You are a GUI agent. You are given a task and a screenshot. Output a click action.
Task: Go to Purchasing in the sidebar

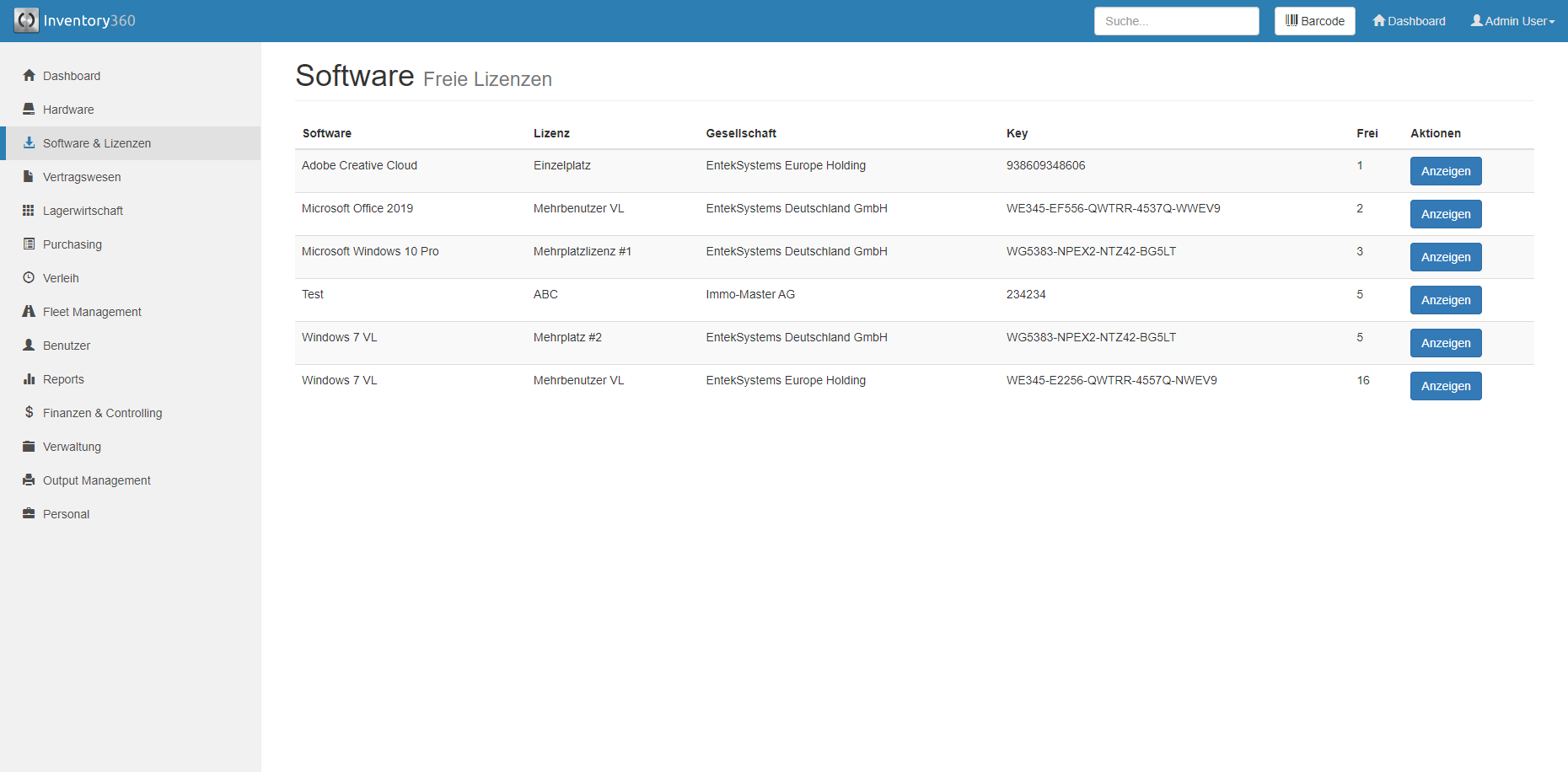click(x=72, y=244)
